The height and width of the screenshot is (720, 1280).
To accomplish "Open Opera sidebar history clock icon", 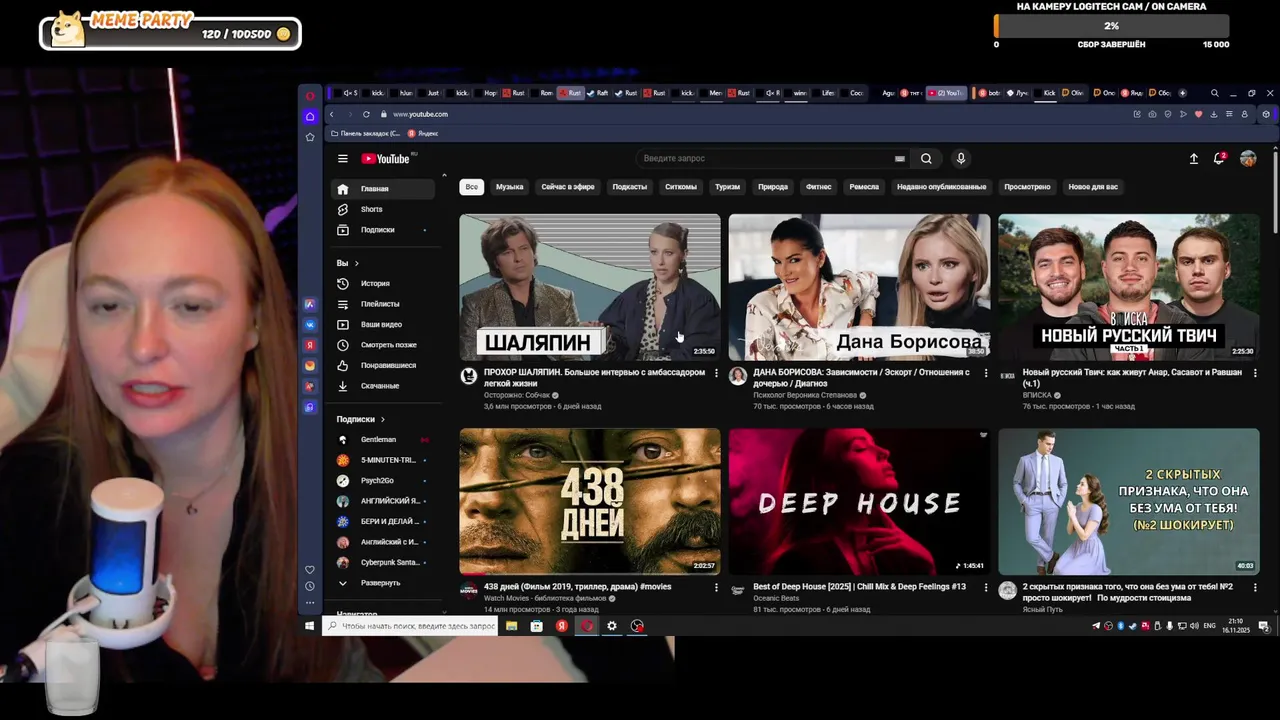I will (x=310, y=586).
